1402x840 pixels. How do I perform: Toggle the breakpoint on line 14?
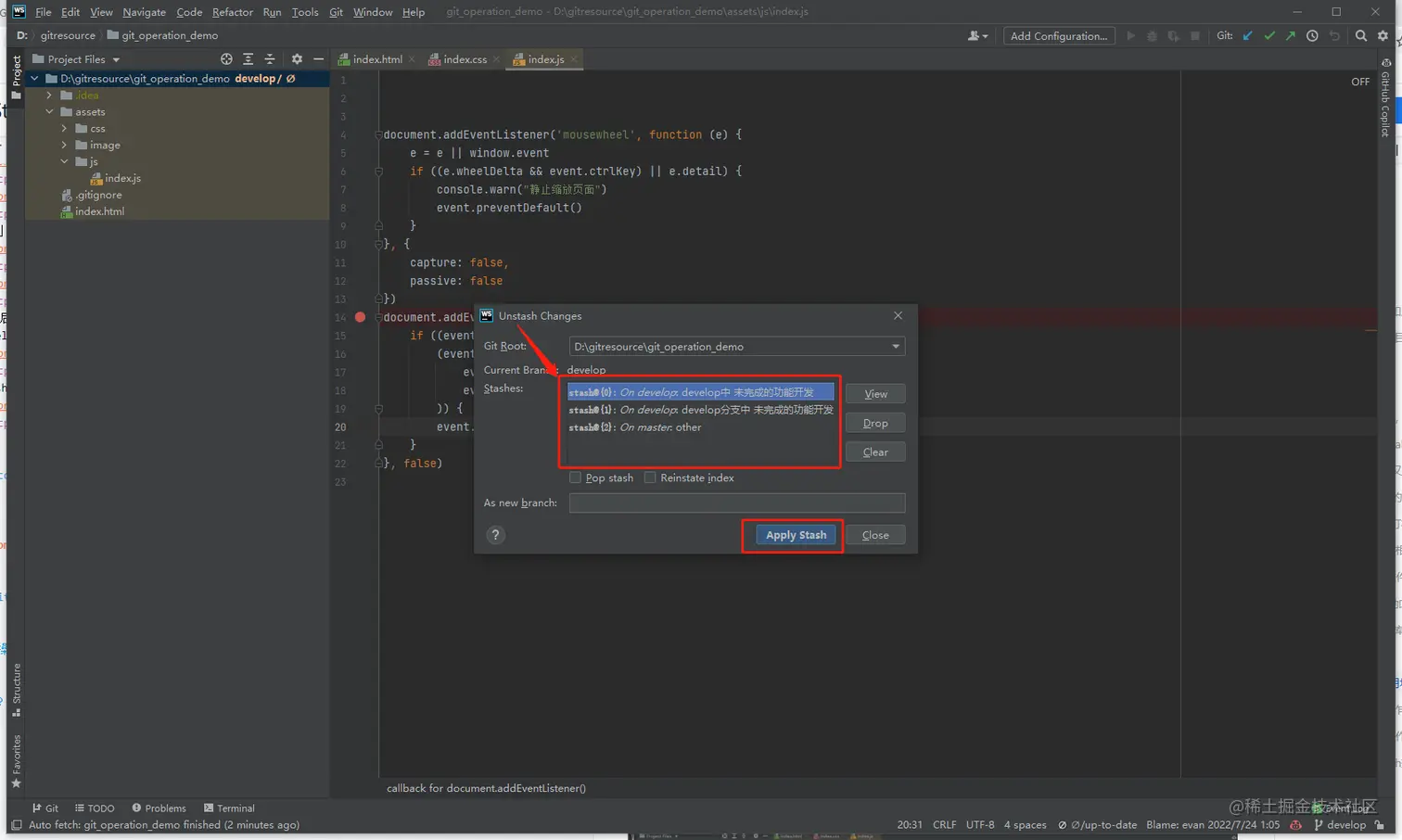pos(360,317)
